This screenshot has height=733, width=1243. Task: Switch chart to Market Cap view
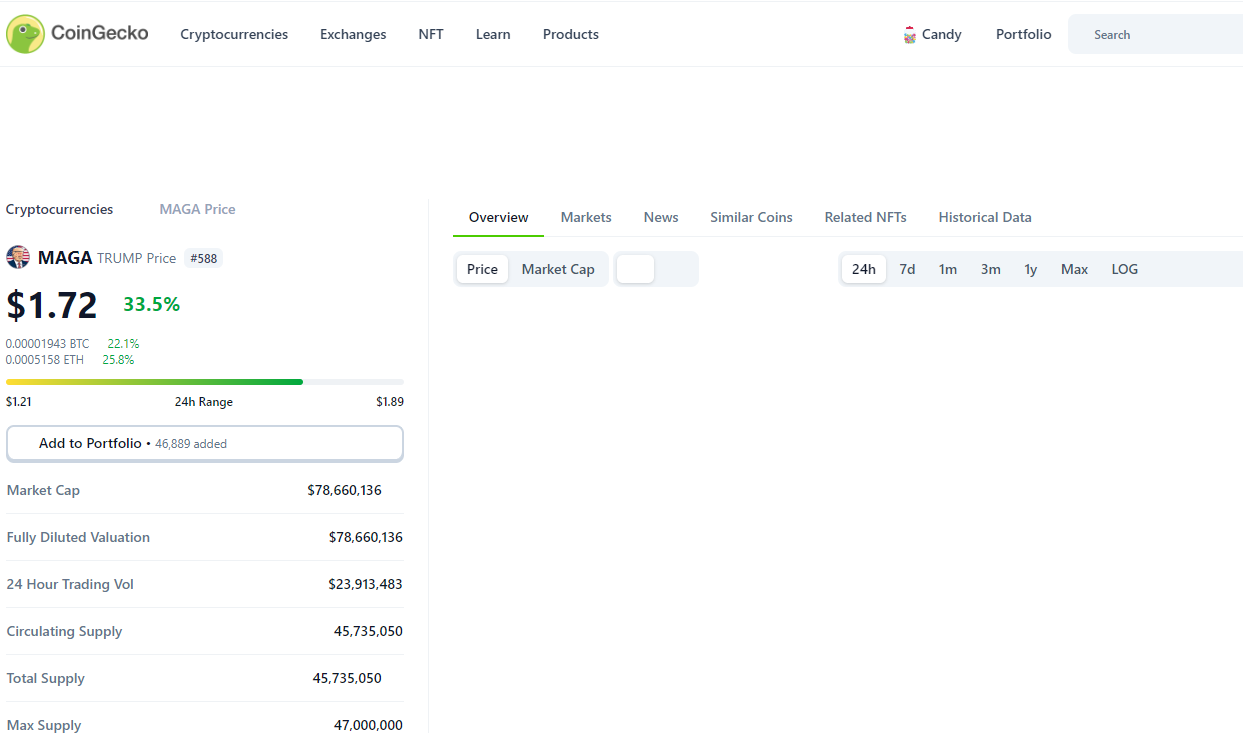click(x=558, y=269)
